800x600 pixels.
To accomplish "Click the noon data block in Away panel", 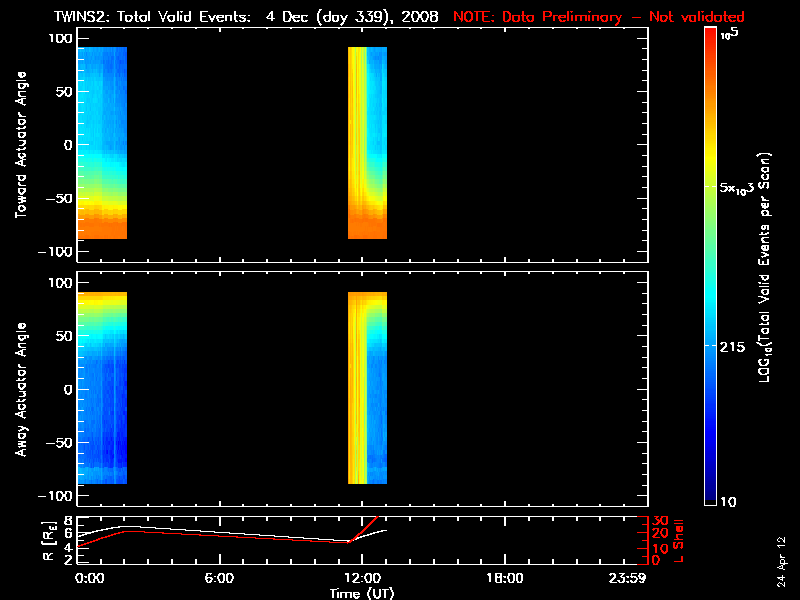I will [x=367, y=387].
